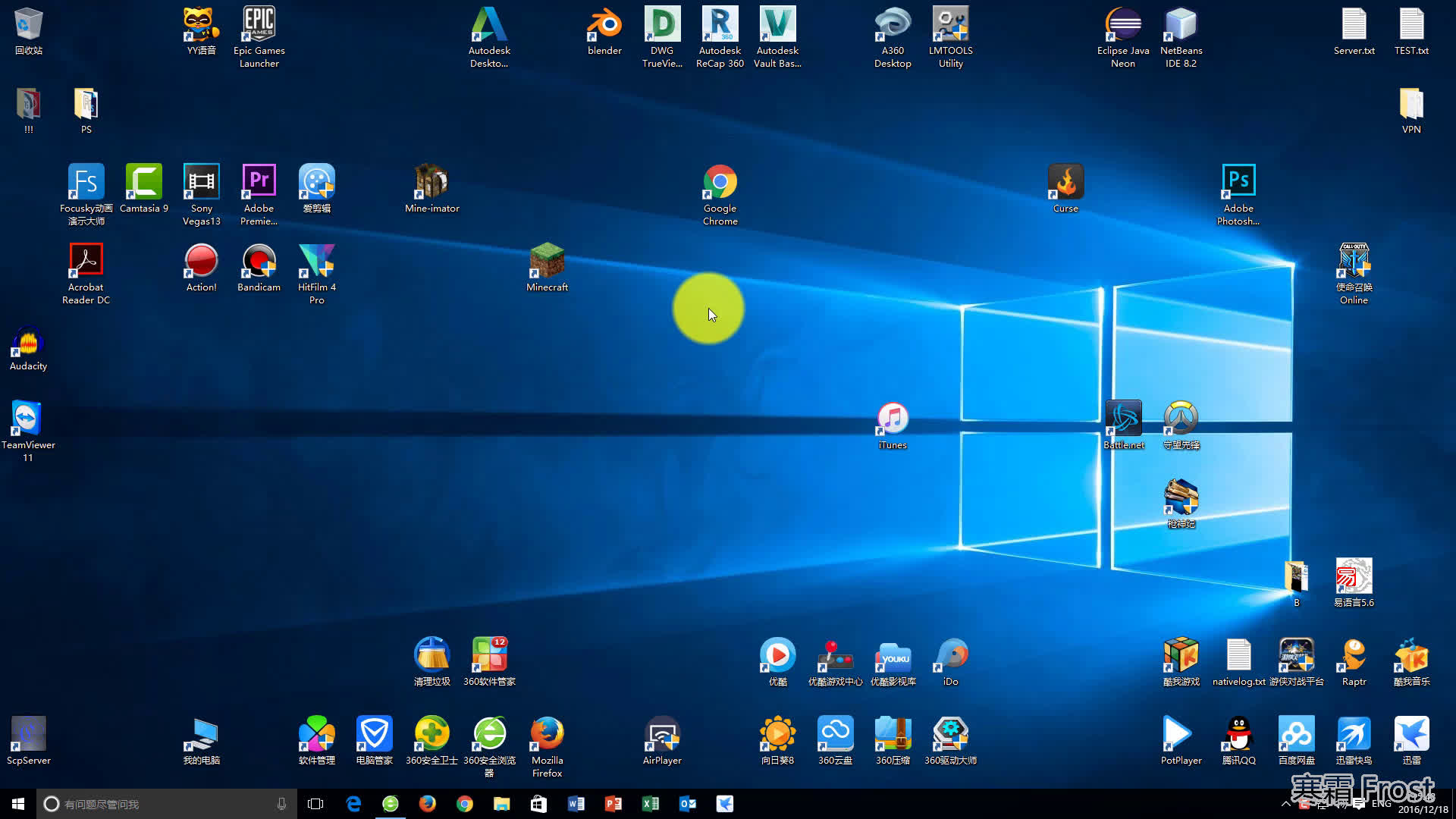Select the AirPlayer icon
Screen dimensions: 1456x819
[x=662, y=741]
